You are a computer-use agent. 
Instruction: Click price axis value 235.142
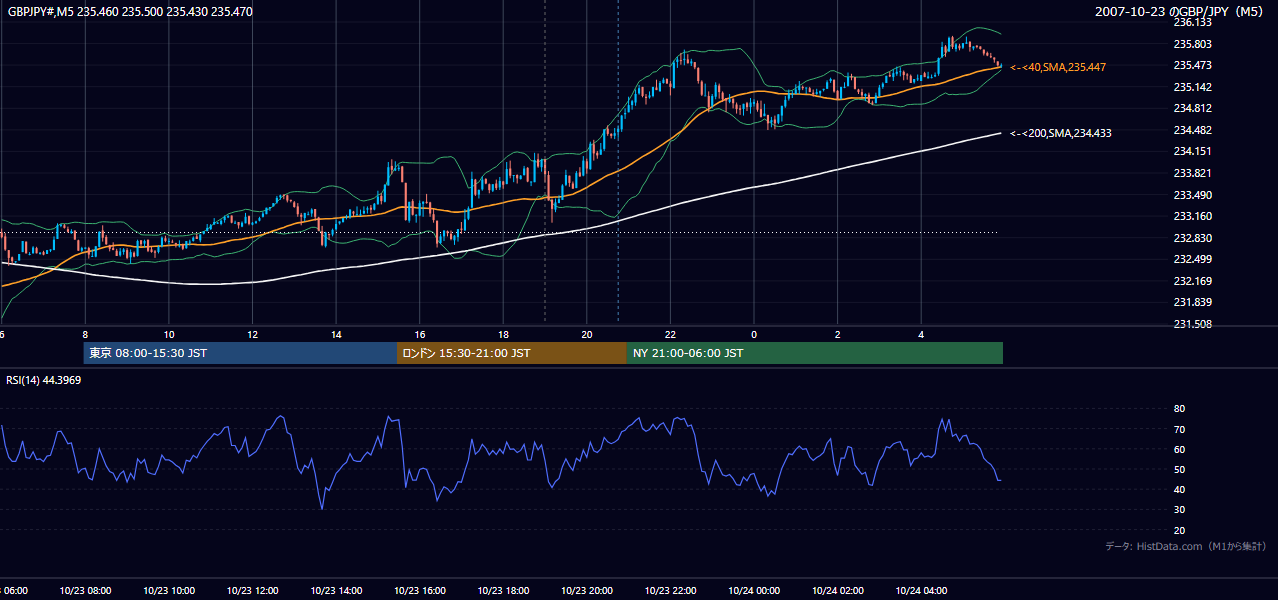[1192, 87]
